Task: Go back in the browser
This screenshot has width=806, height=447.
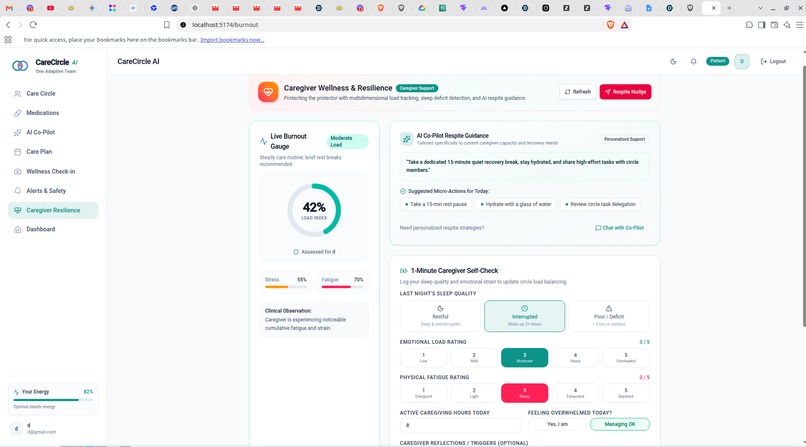Action: tap(8, 25)
